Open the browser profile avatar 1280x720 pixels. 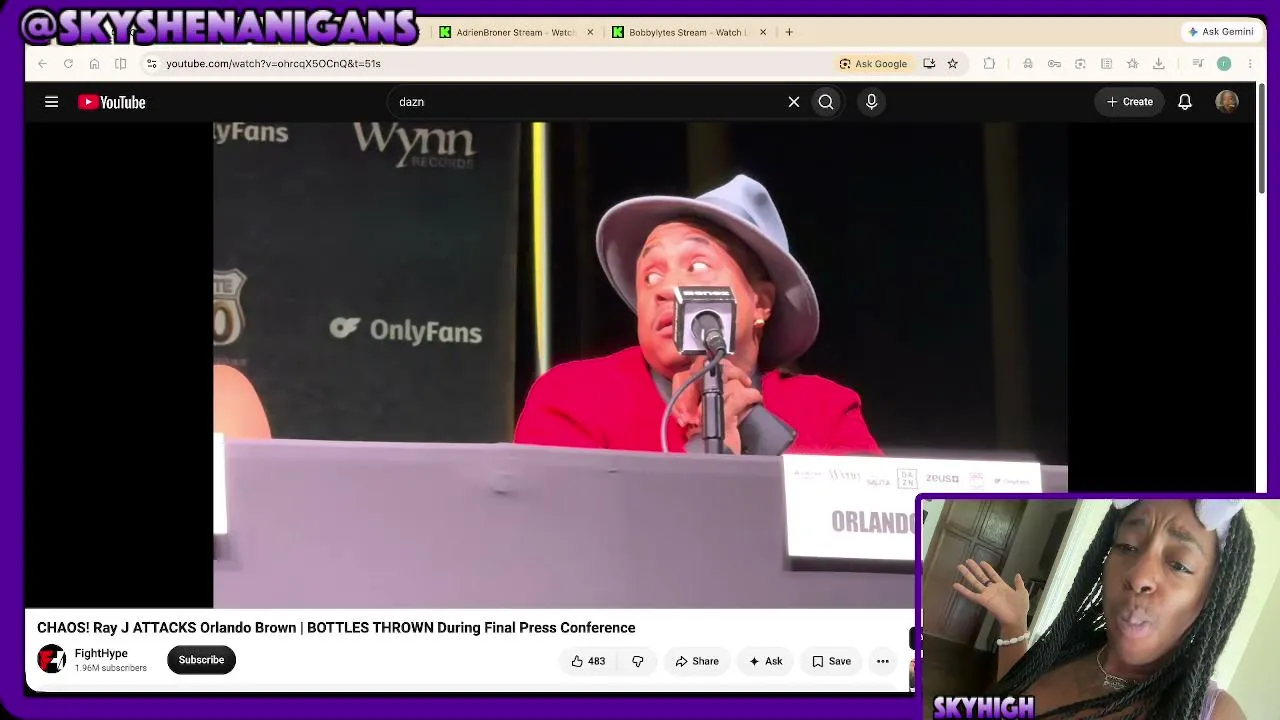1224,64
